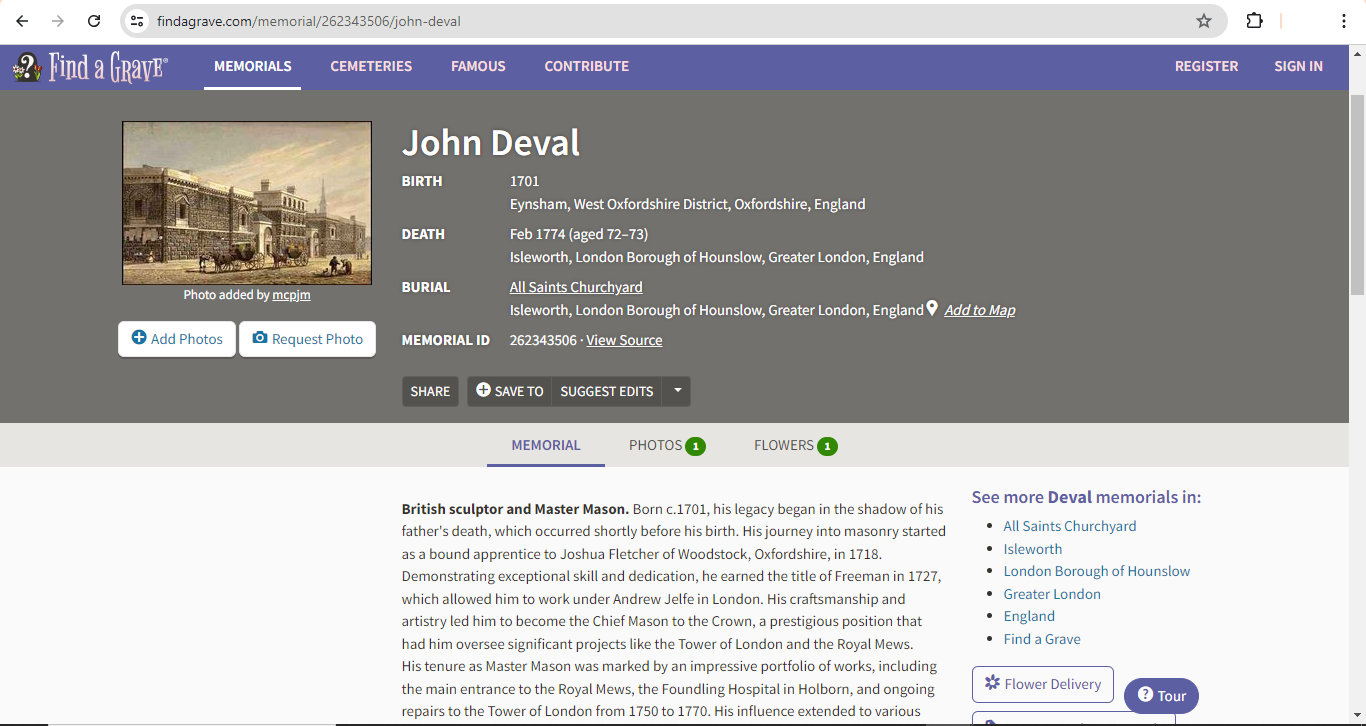Click the memorial ID number 262343506
This screenshot has height=726, width=1366.
[x=543, y=340]
